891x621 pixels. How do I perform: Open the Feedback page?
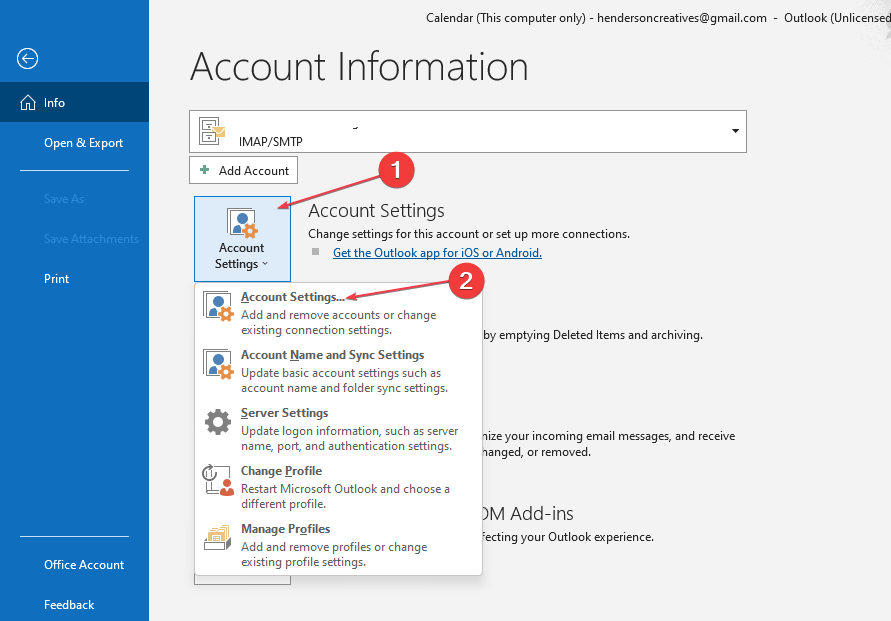click(x=74, y=605)
